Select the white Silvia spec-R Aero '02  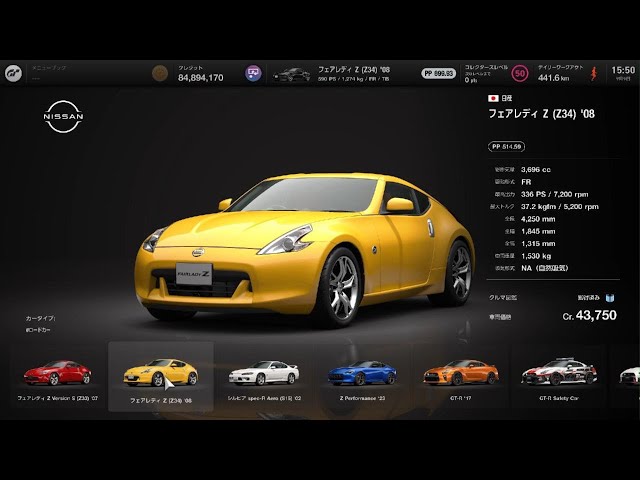264,378
